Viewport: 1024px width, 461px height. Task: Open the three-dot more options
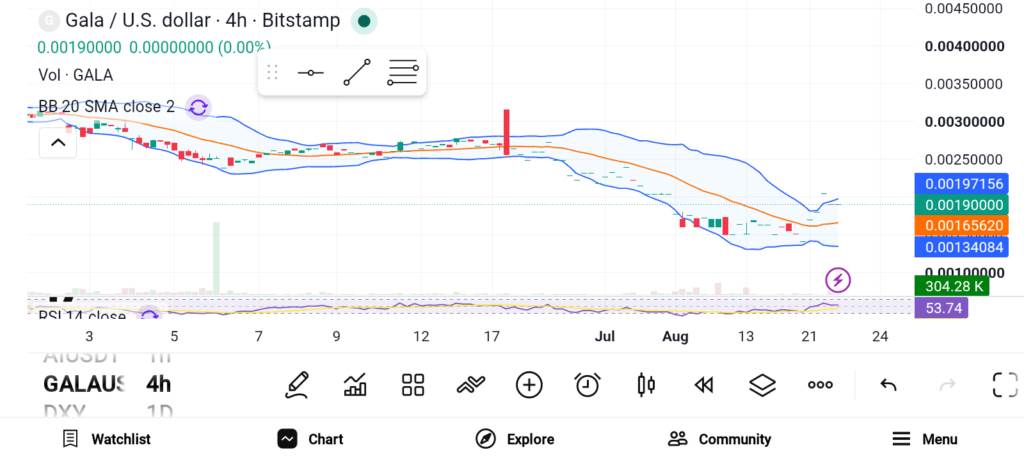(x=820, y=385)
